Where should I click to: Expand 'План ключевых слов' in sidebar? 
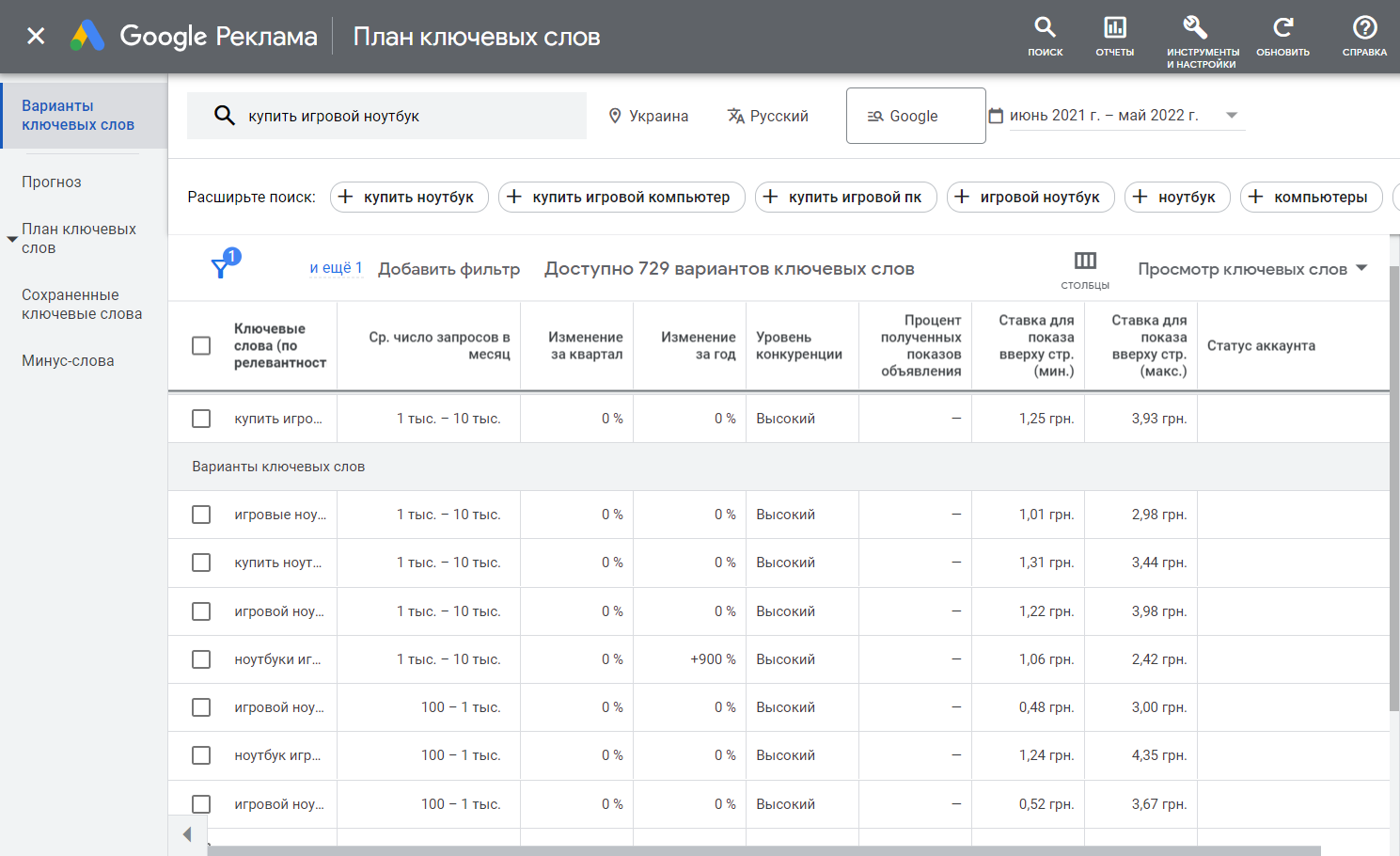pyautogui.click(x=12, y=239)
